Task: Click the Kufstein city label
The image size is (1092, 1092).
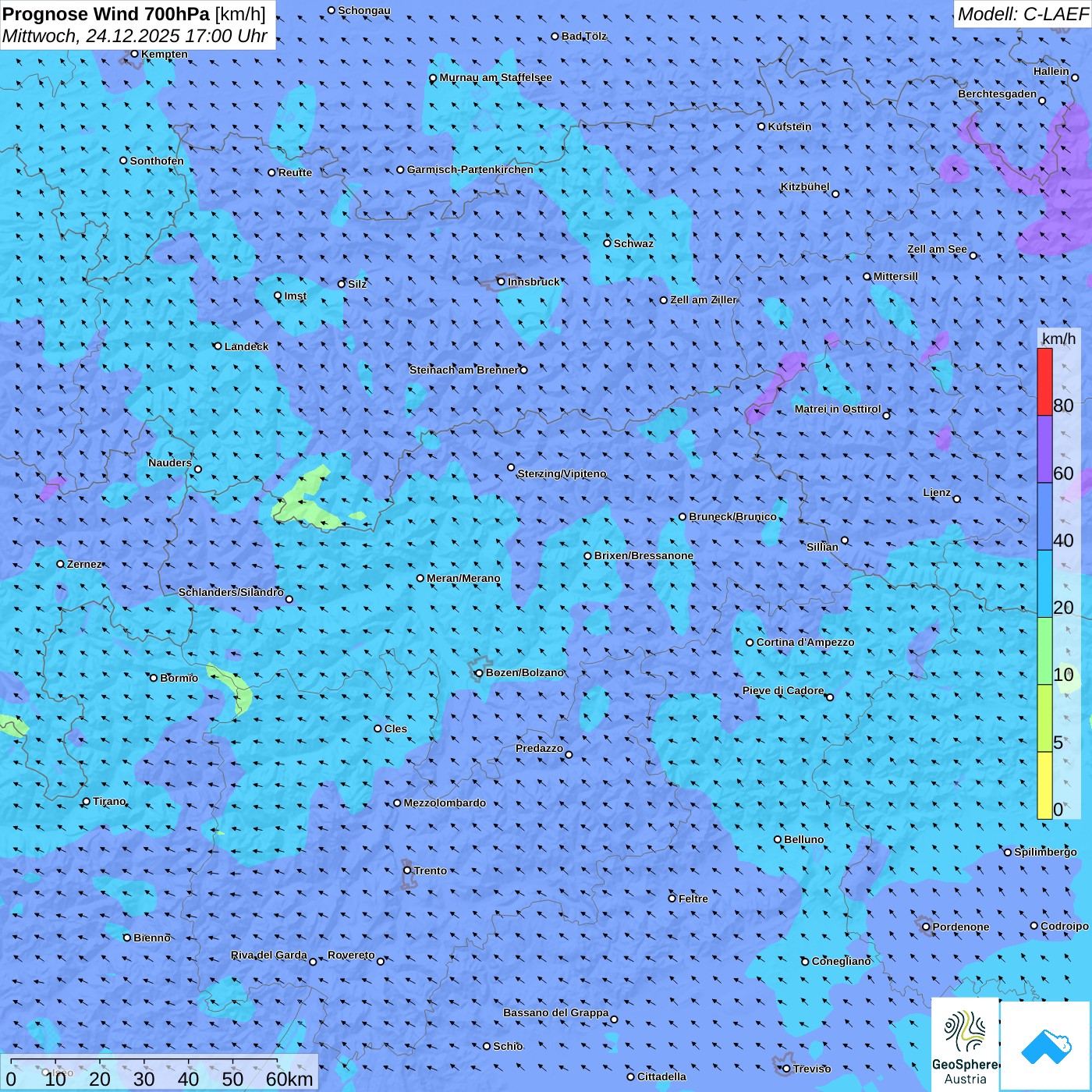Action: pyautogui.click(x=789, y=126)
